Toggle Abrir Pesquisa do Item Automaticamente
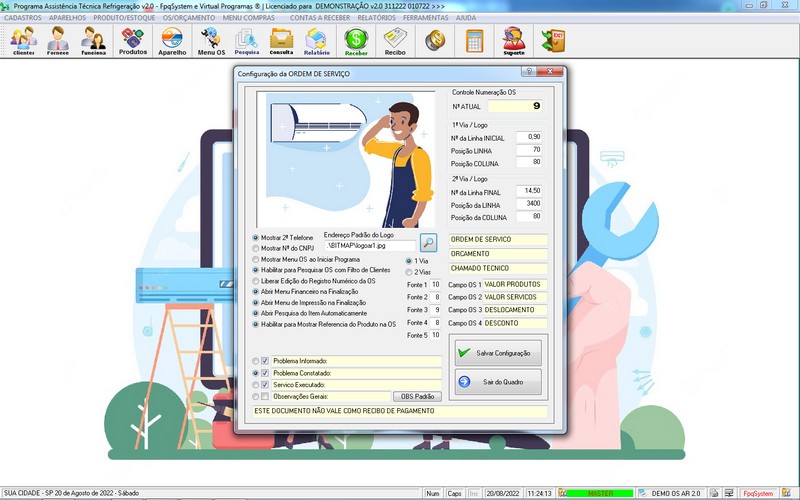The image size is (800, 500). 256,313
